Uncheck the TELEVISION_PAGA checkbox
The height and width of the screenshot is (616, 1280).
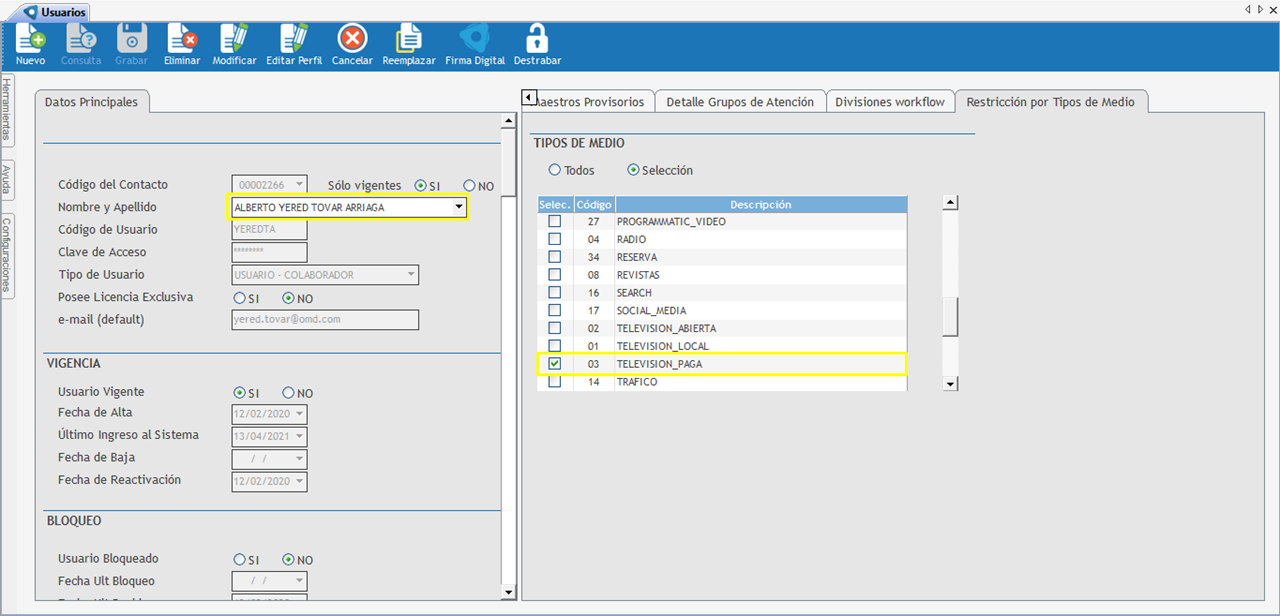(554, 364)
